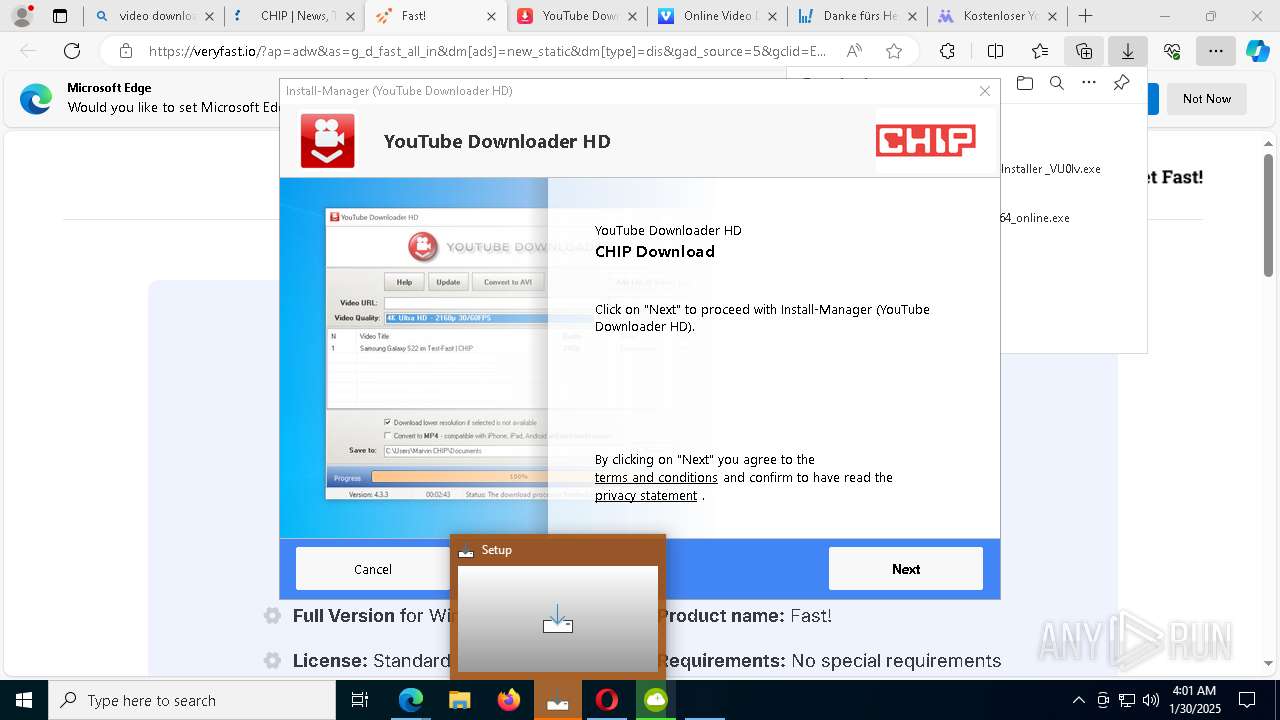1280x720 pixels.
Task: Start Read aloud from address bar
Action: (854, 51)
